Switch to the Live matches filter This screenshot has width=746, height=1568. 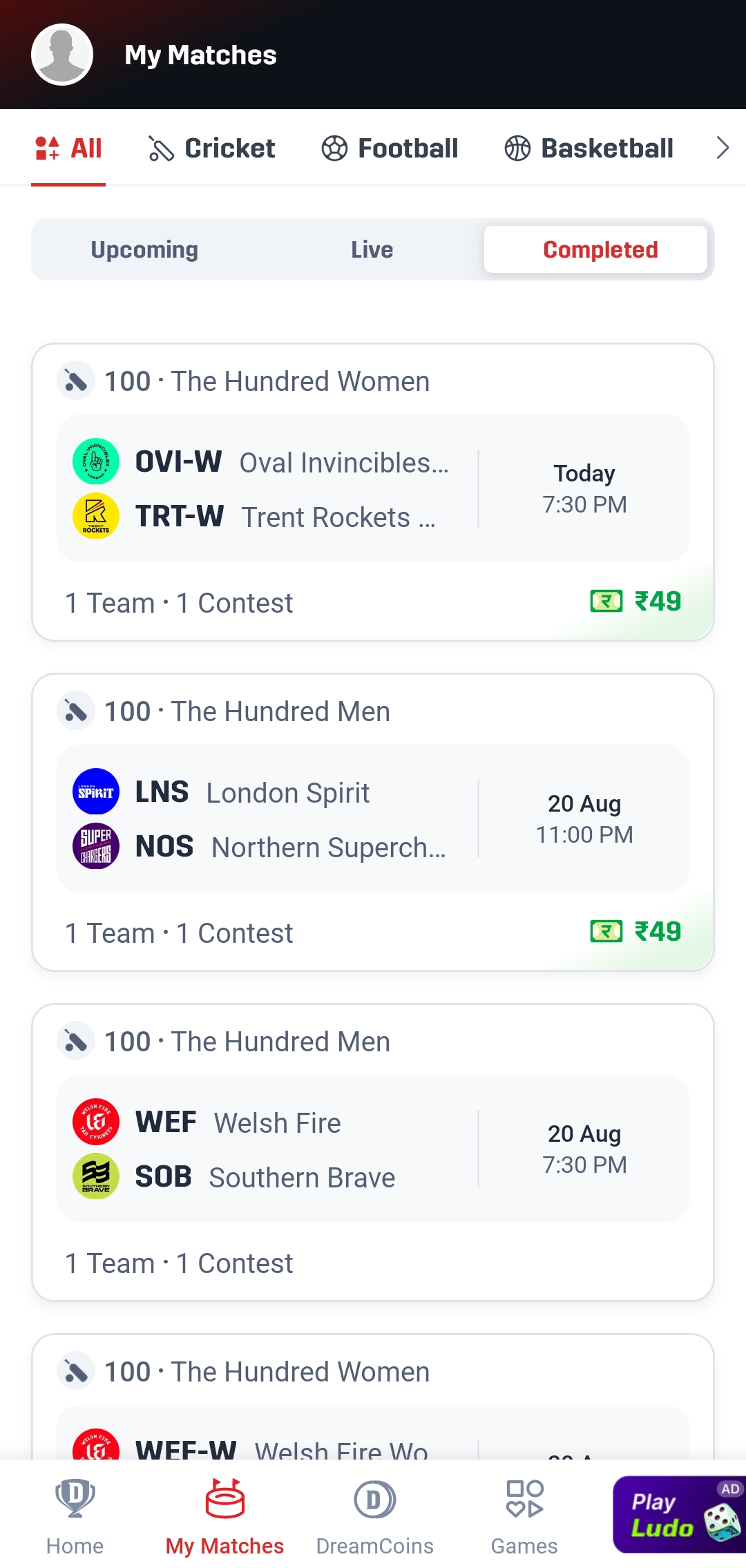pyautogui.click(x=372, y=249)
